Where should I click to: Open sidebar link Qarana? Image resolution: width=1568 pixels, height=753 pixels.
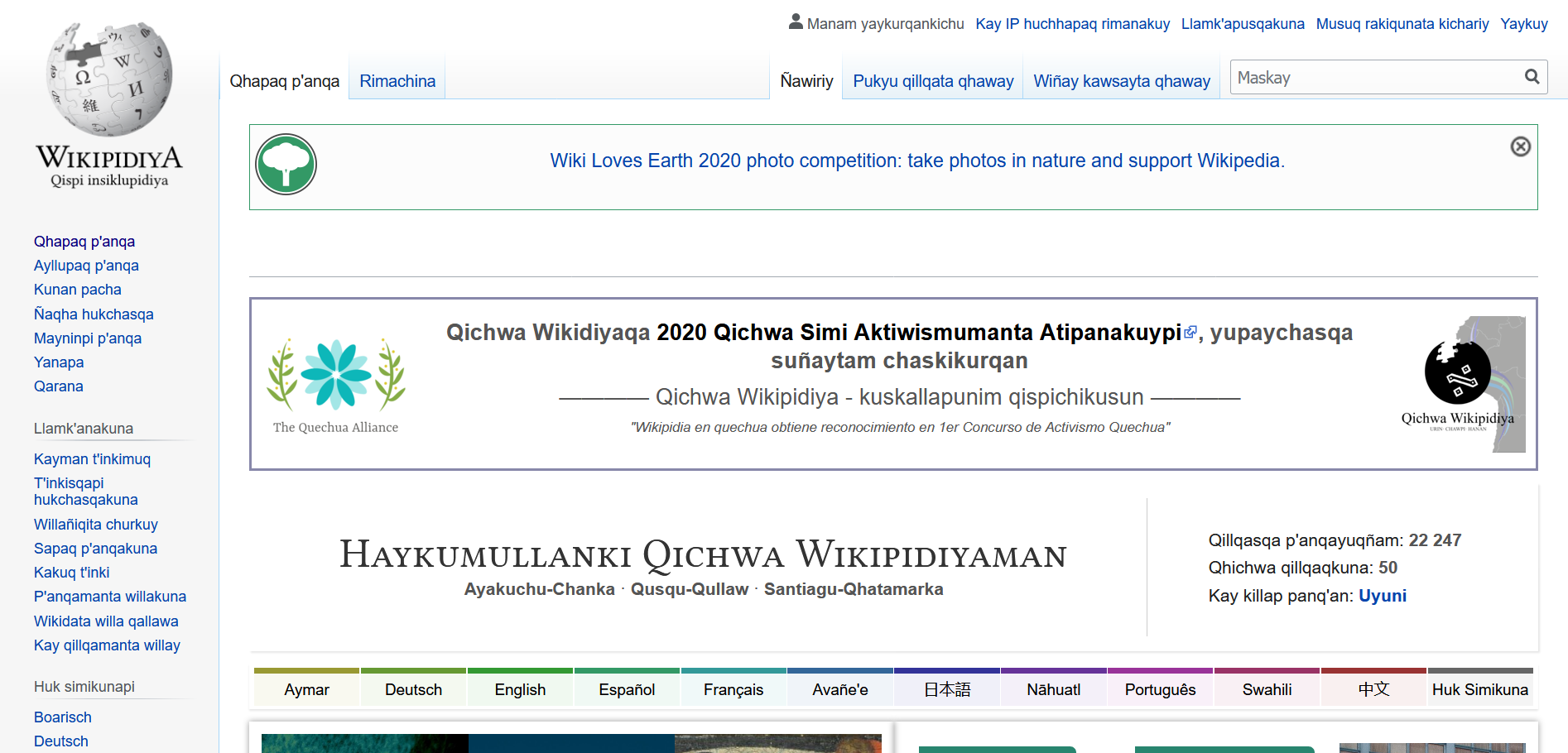[x=59, y=386]
